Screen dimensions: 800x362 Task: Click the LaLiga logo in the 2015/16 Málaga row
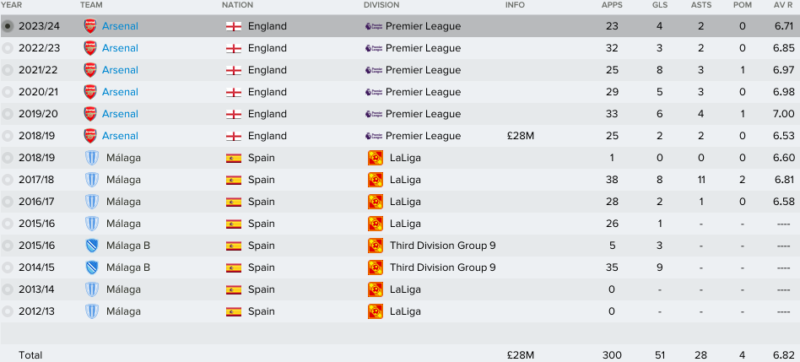pyautogui.click(x=376, y=223)
